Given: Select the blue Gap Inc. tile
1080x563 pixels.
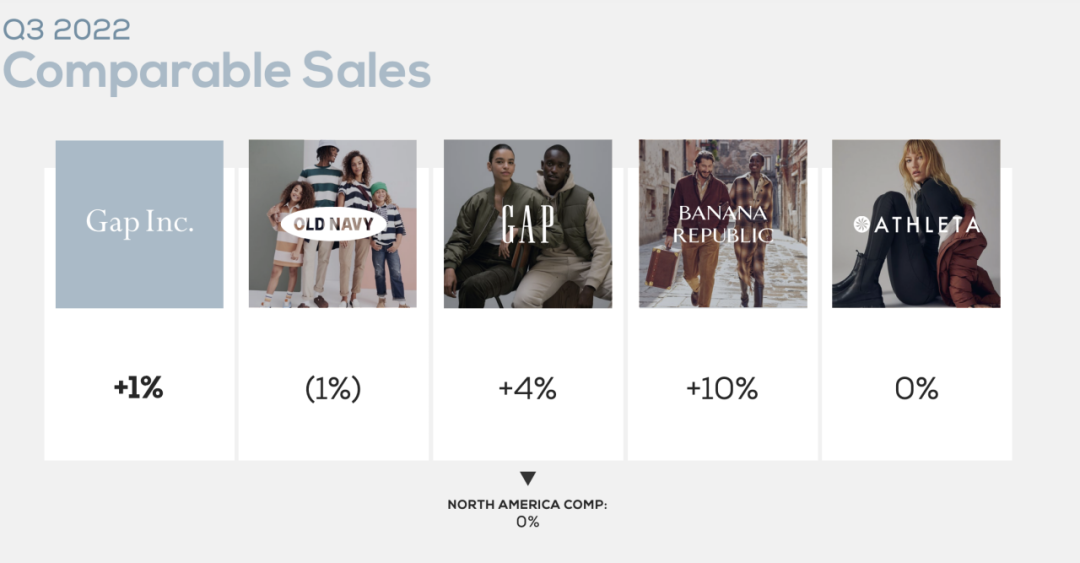Looking at the screenshot, I should (139, 224).
